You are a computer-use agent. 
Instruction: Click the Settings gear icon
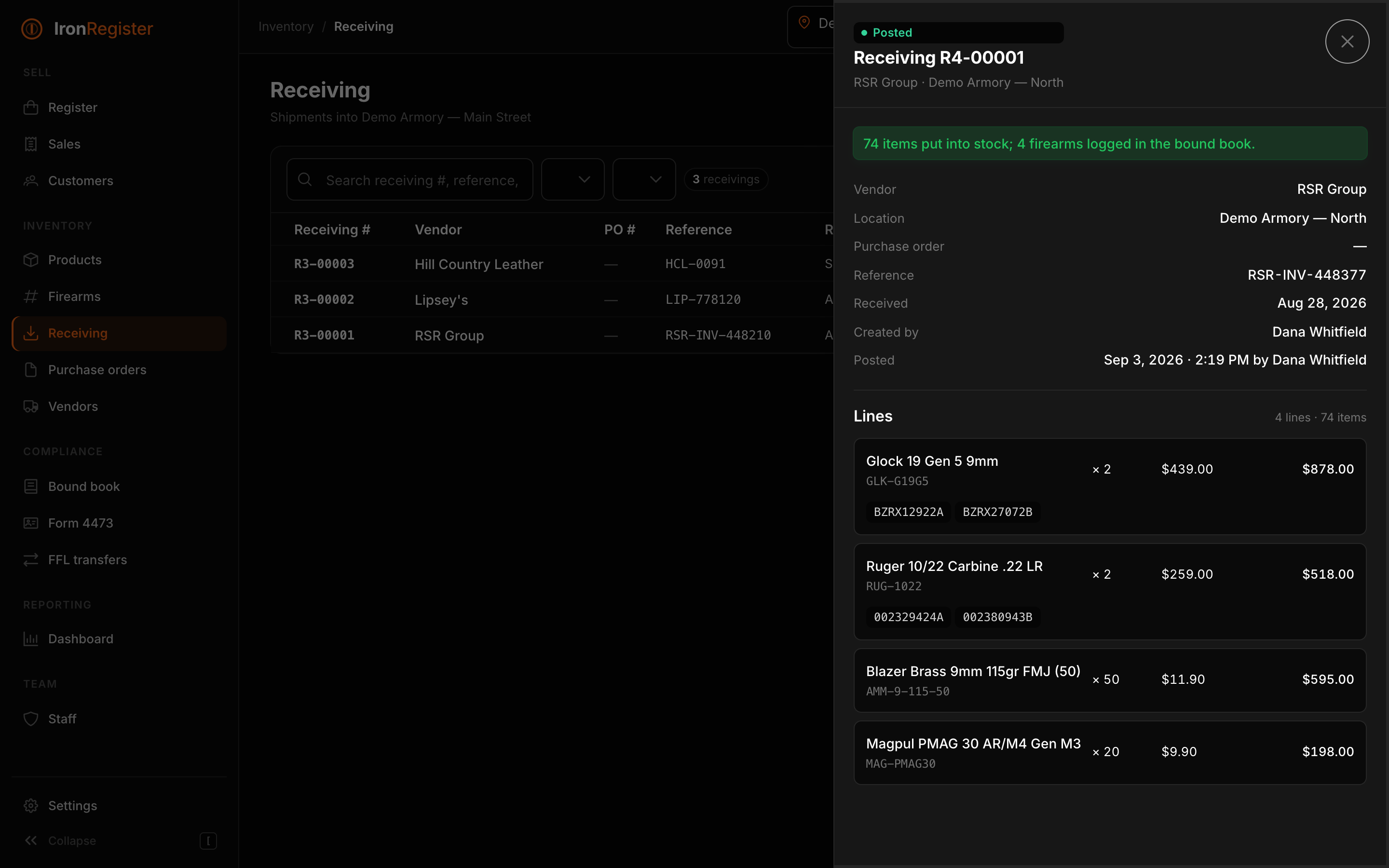(x=31, y=806)
